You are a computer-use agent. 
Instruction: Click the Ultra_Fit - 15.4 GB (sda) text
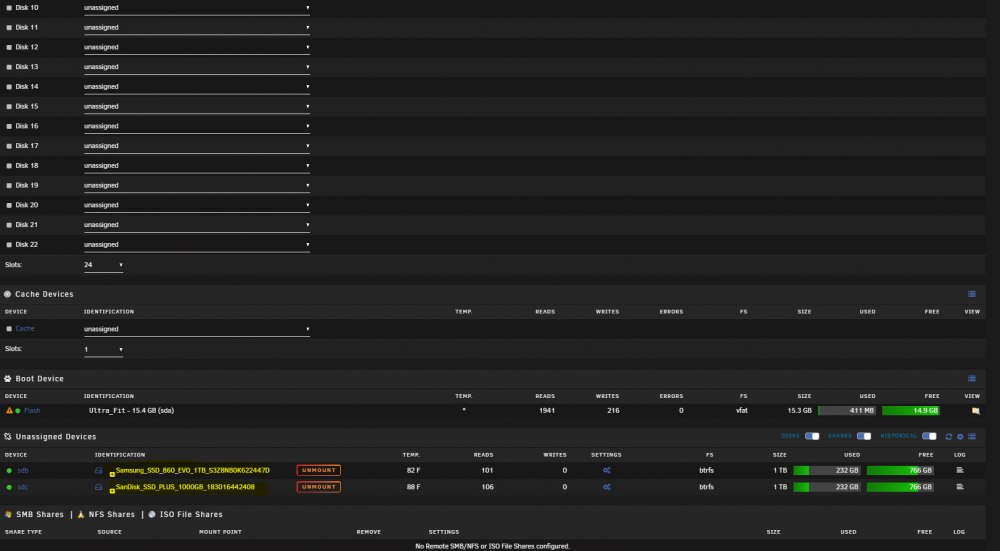(131, 411)
